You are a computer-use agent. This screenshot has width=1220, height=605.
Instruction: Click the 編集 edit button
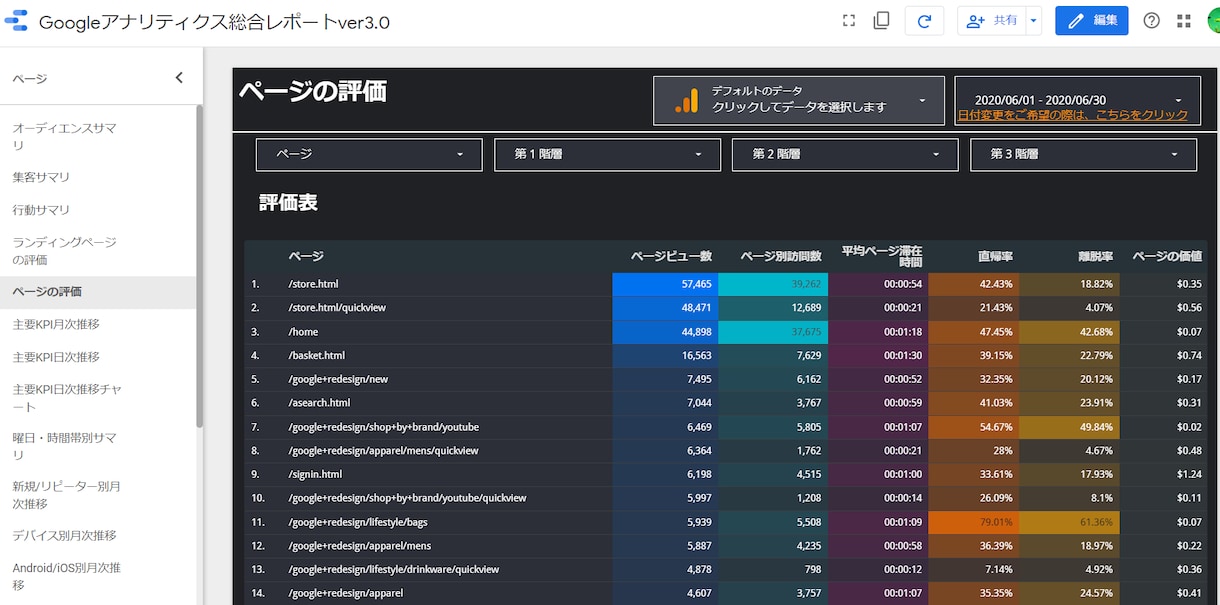point(1092,20)
